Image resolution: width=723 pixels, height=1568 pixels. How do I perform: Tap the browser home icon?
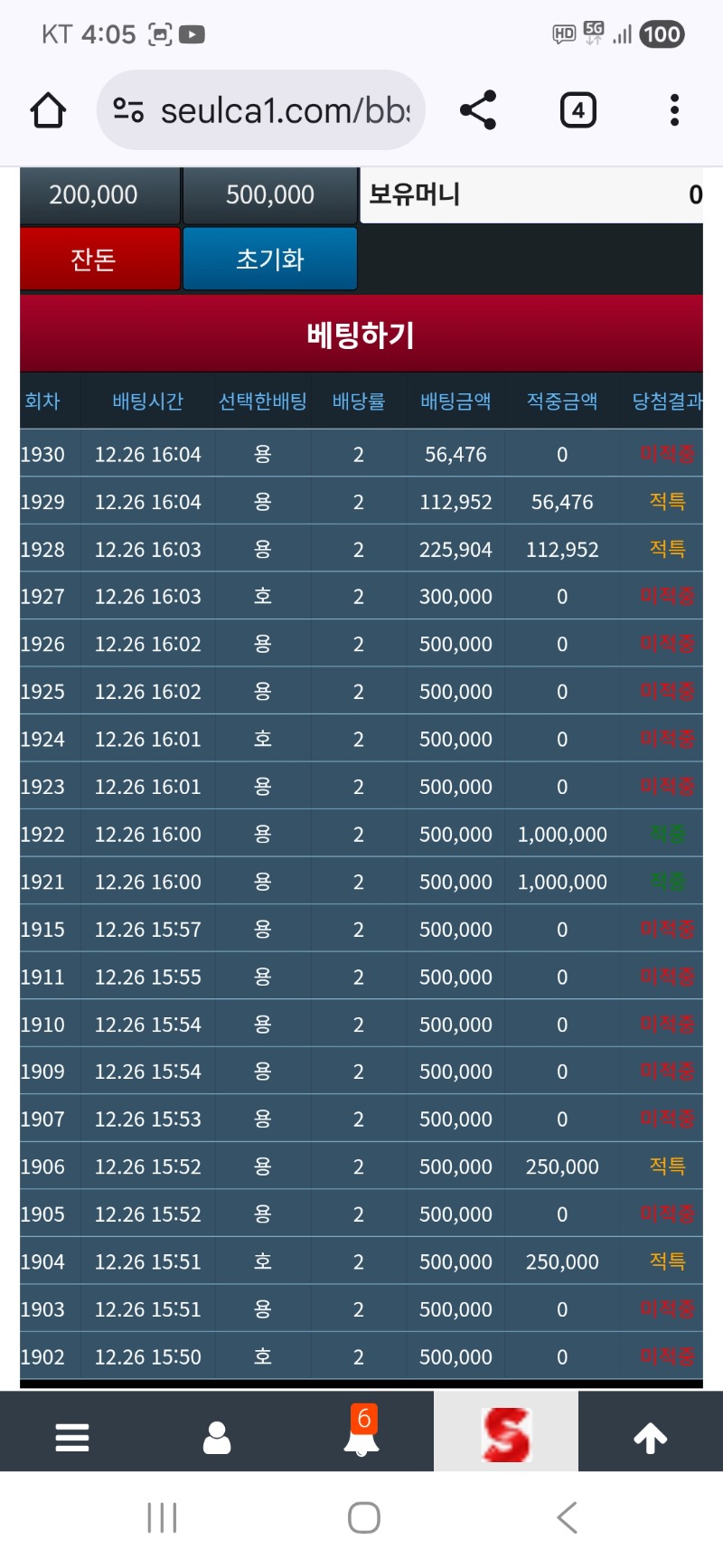tap(48, 110)
